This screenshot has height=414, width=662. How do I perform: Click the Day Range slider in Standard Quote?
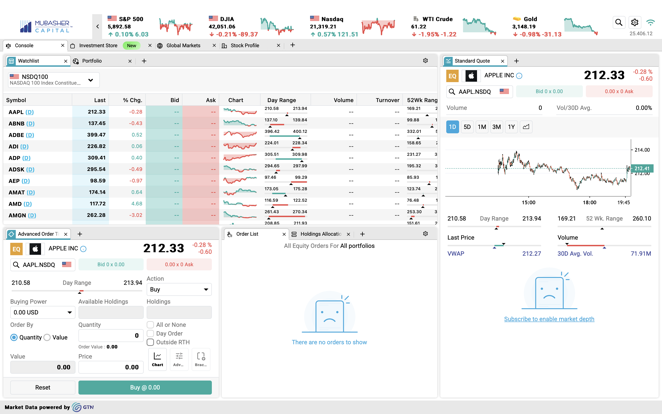coord(494,227)
